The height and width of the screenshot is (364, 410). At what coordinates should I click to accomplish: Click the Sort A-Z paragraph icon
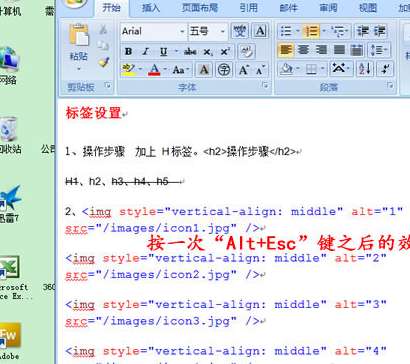tap(365, 69)
